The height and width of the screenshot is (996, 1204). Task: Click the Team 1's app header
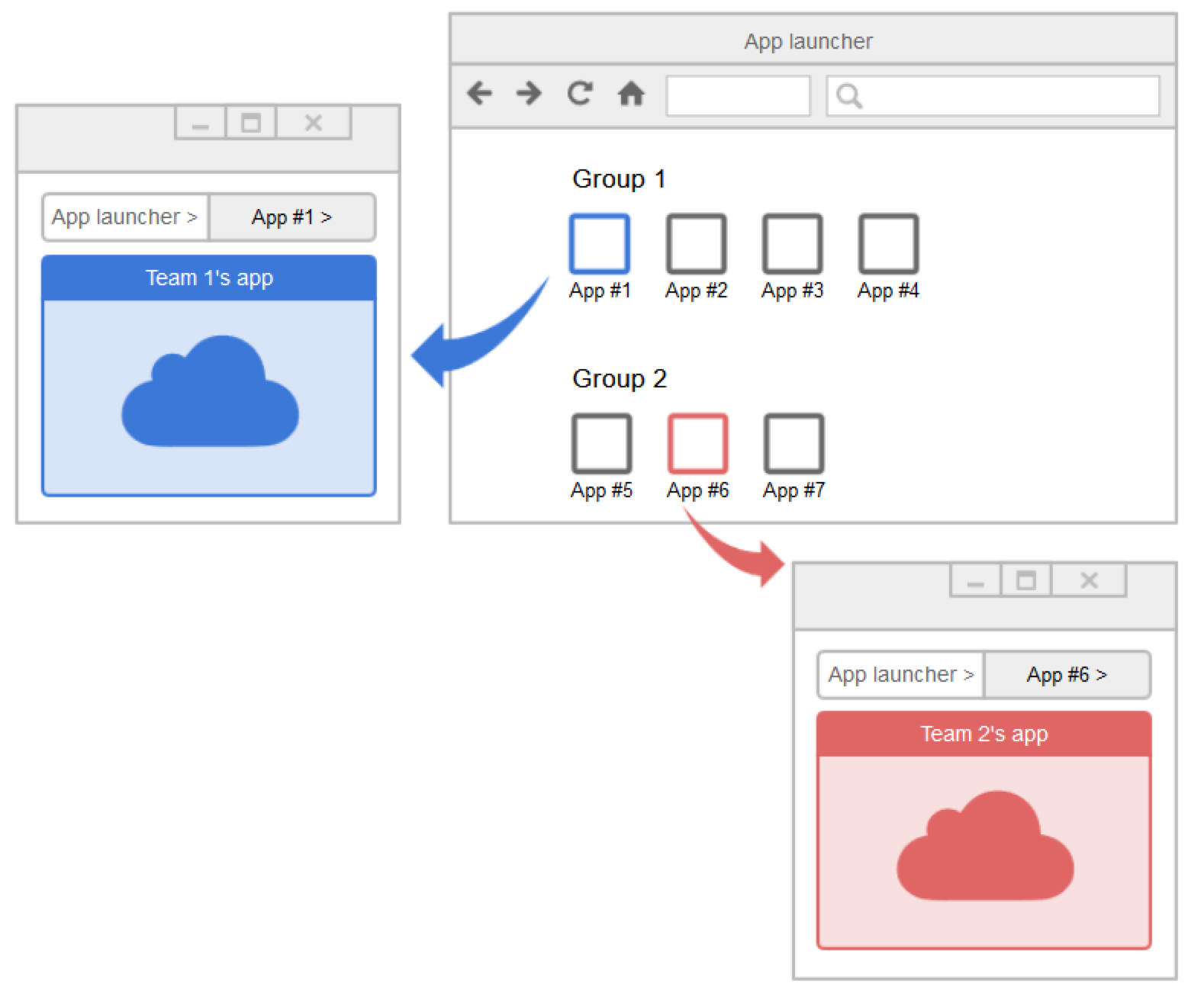click(x=209, y=278)
